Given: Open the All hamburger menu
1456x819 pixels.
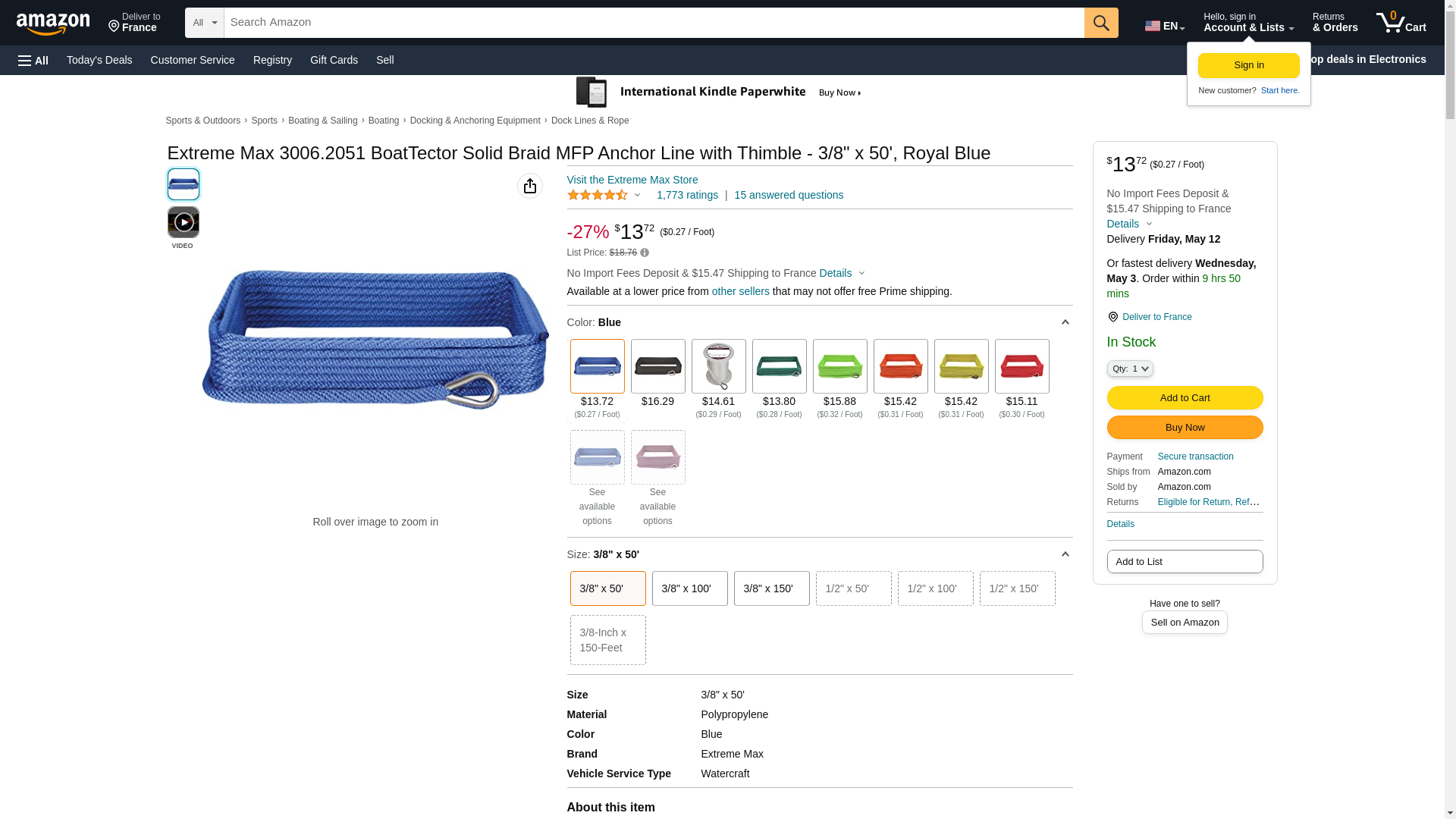Looking at the screenshot, I should click(33, 61).
